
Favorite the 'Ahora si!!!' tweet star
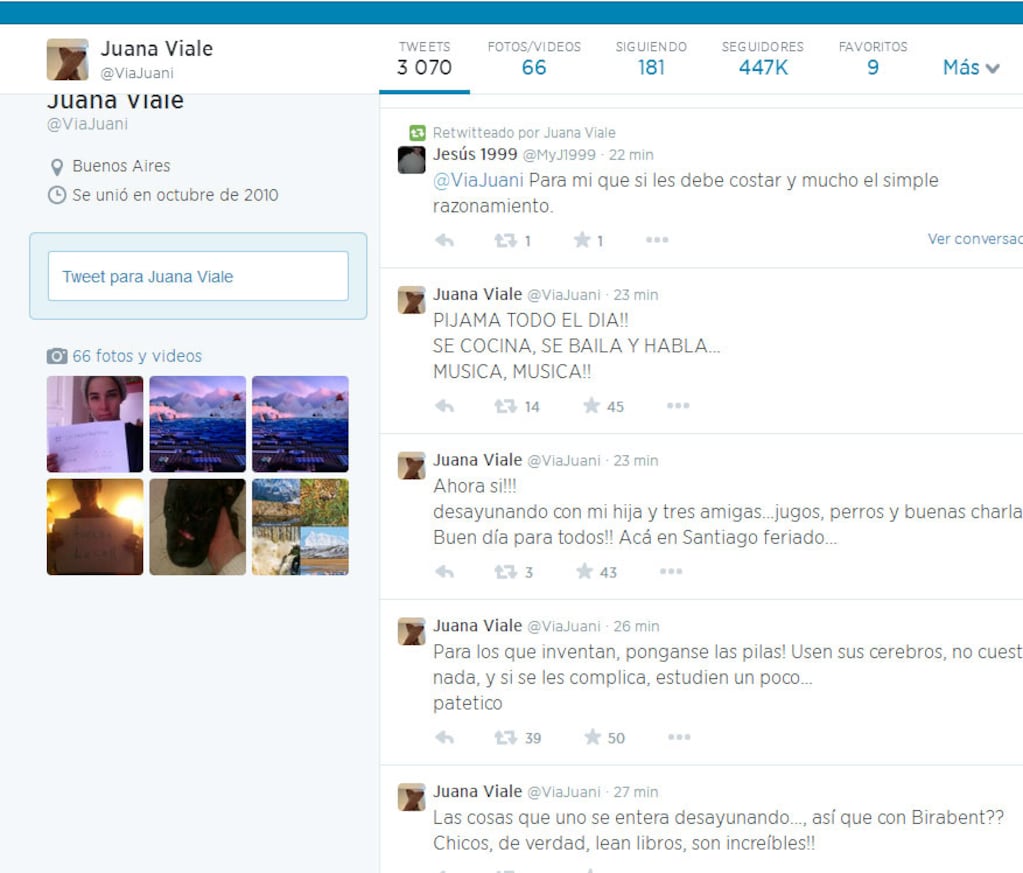tap(585, 572)
